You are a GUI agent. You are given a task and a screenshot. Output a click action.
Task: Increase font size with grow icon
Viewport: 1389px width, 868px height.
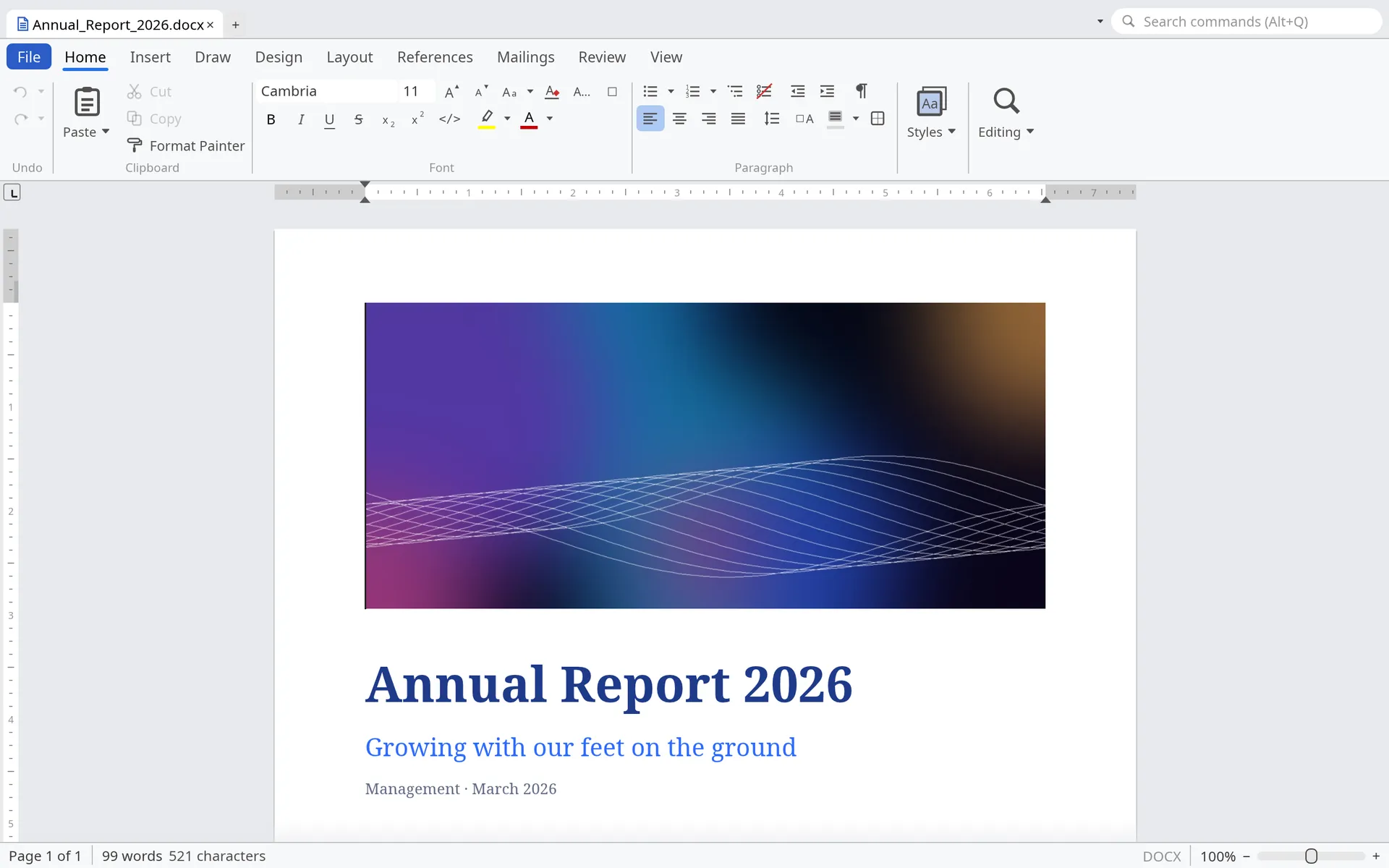451,92
